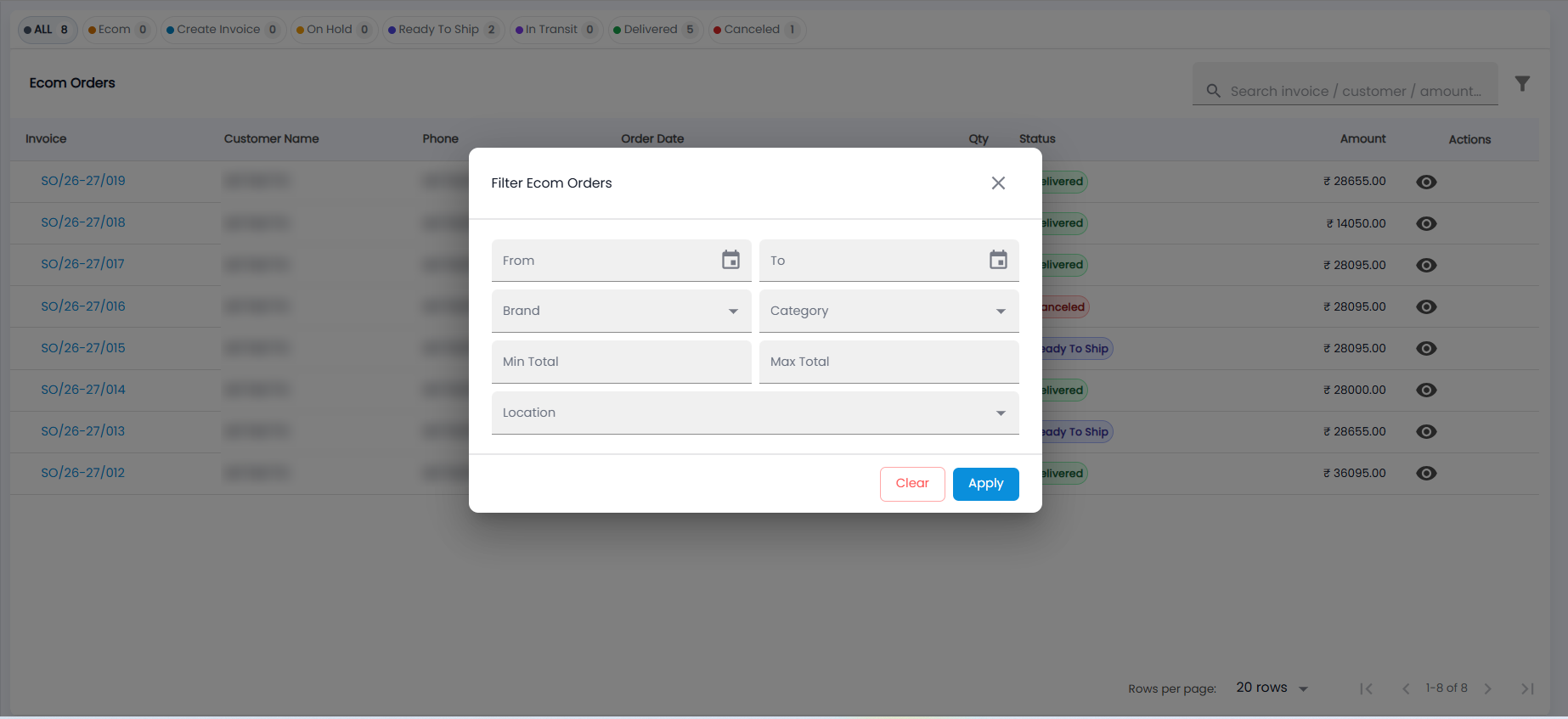The image size is (1568, 719).
Task: Select the Ecom status tab
Action: 120,30
